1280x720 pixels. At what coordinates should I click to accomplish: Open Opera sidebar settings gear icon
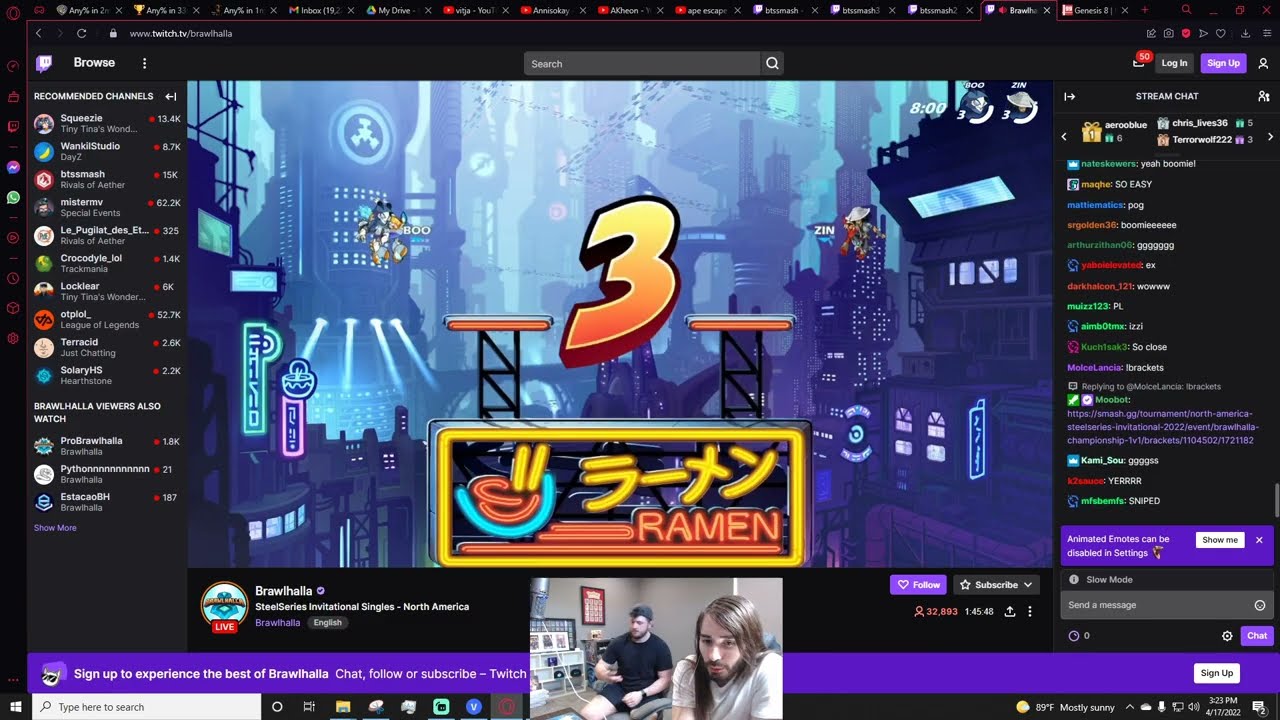13,338
